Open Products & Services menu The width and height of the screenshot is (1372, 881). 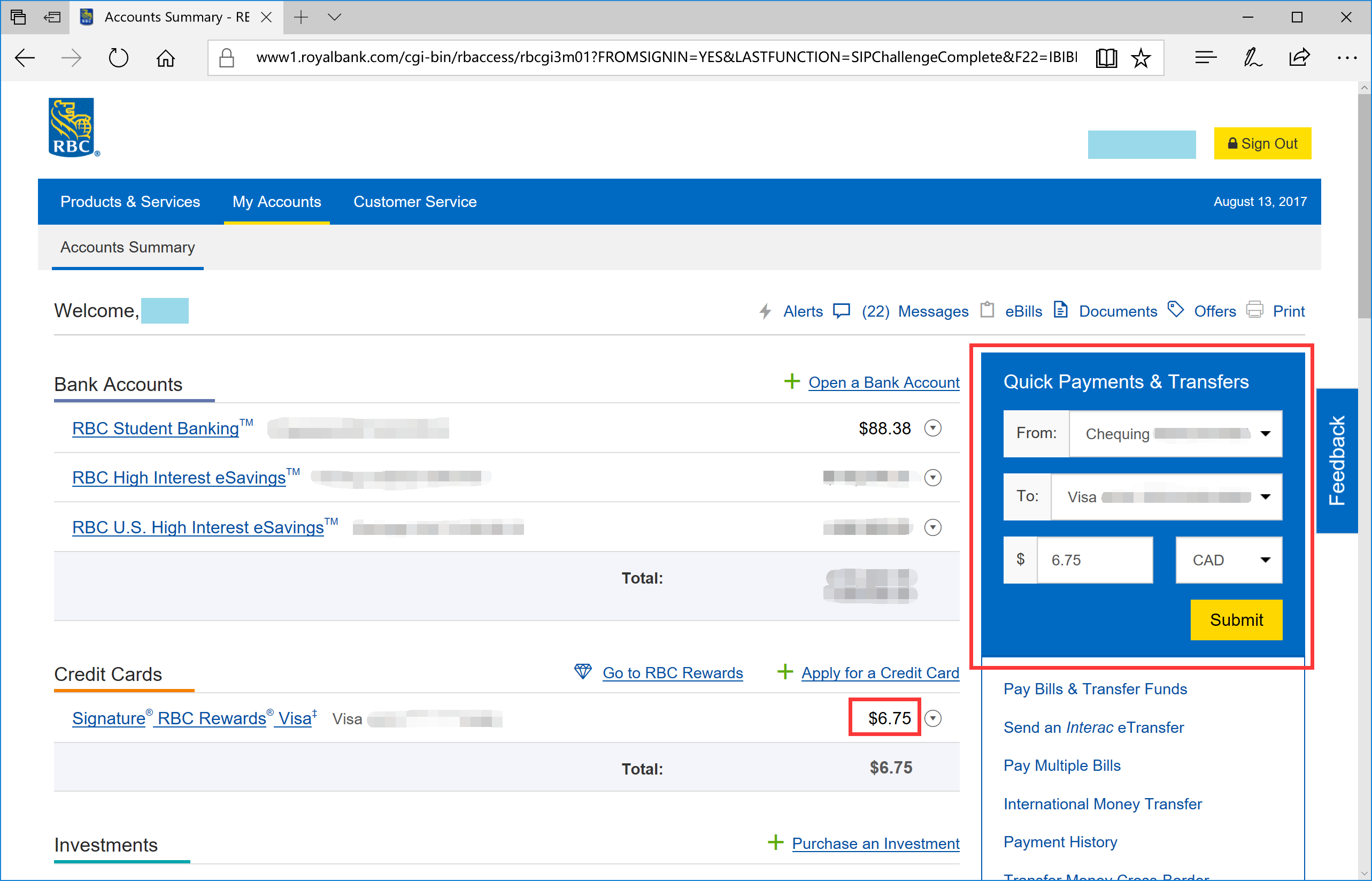click(x=130, y=201)
